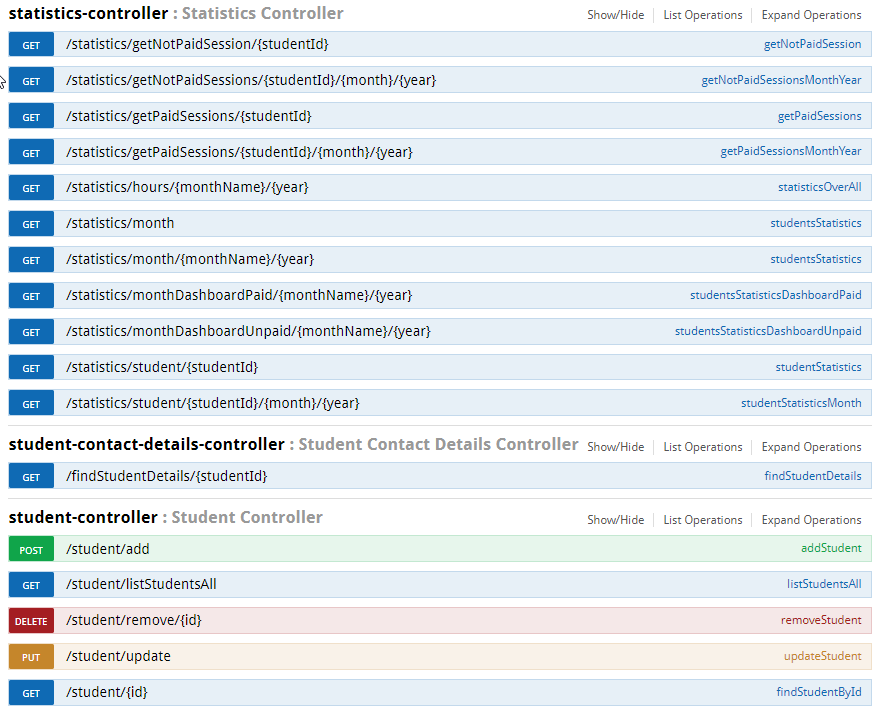The width and height of the screenshot is (890, 715).
Task: Expand the /statistics/month endpoint path
Action: [120, 224]
